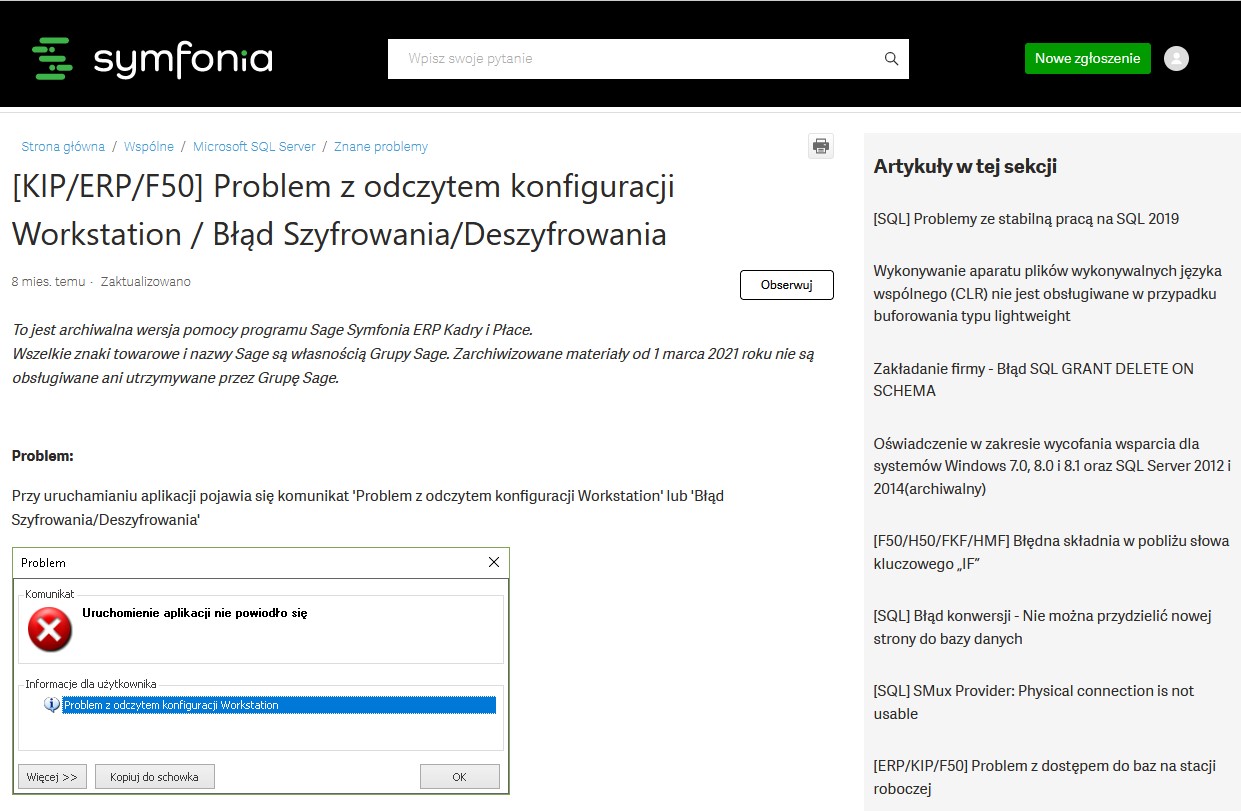Click OK in the Problem dialog
This screenshot has height=811, width=1241.
460,777
